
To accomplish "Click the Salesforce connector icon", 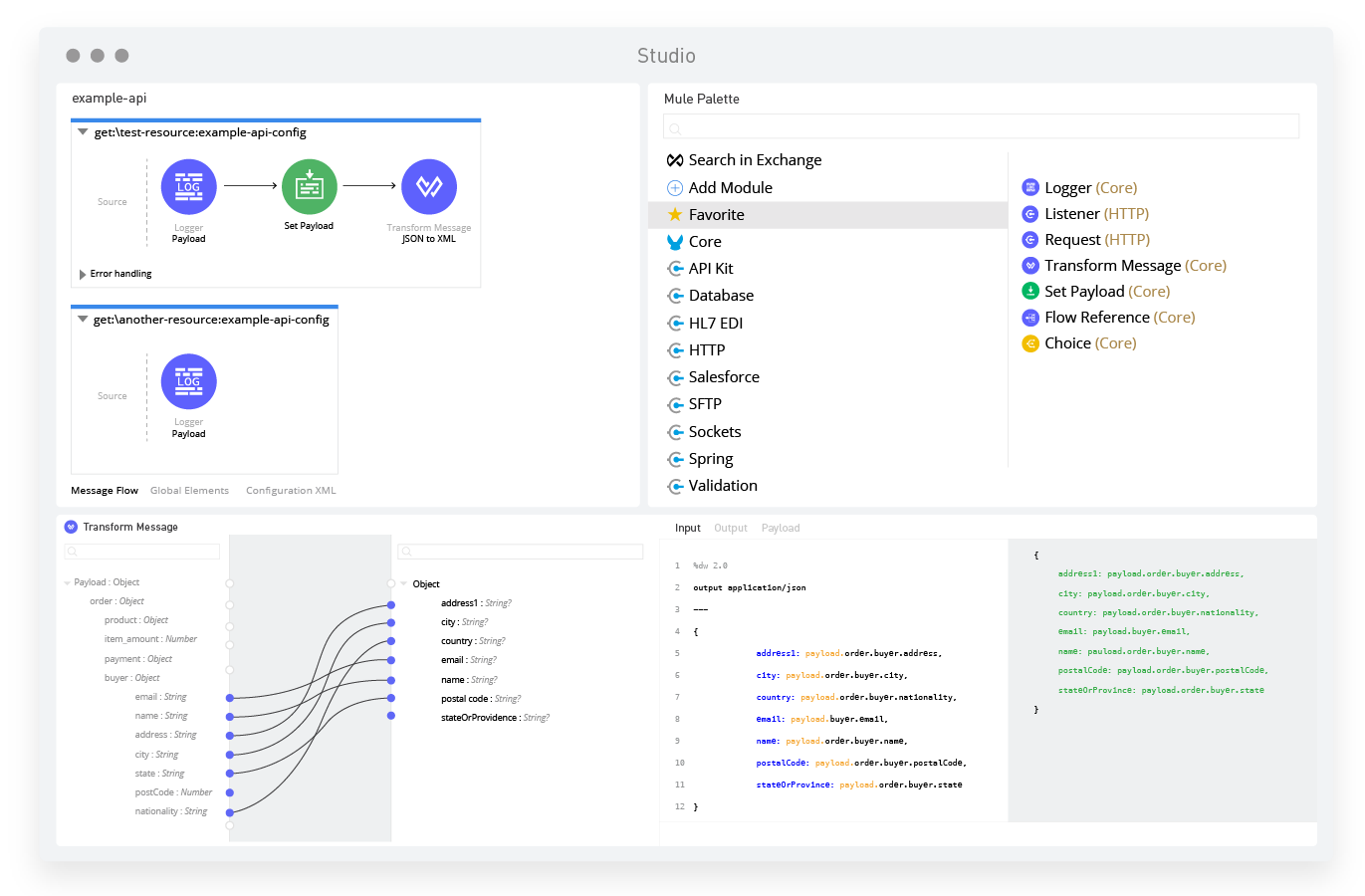I will tap(675, 377).
